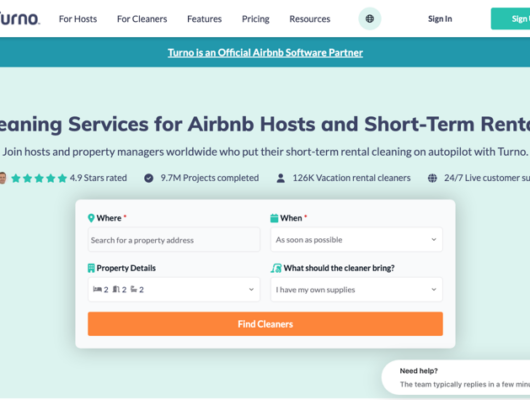This screenshot has width=530, height=400.
Task: Focus the property address search field
Action: pyautogui.click(x=174, y=240)
